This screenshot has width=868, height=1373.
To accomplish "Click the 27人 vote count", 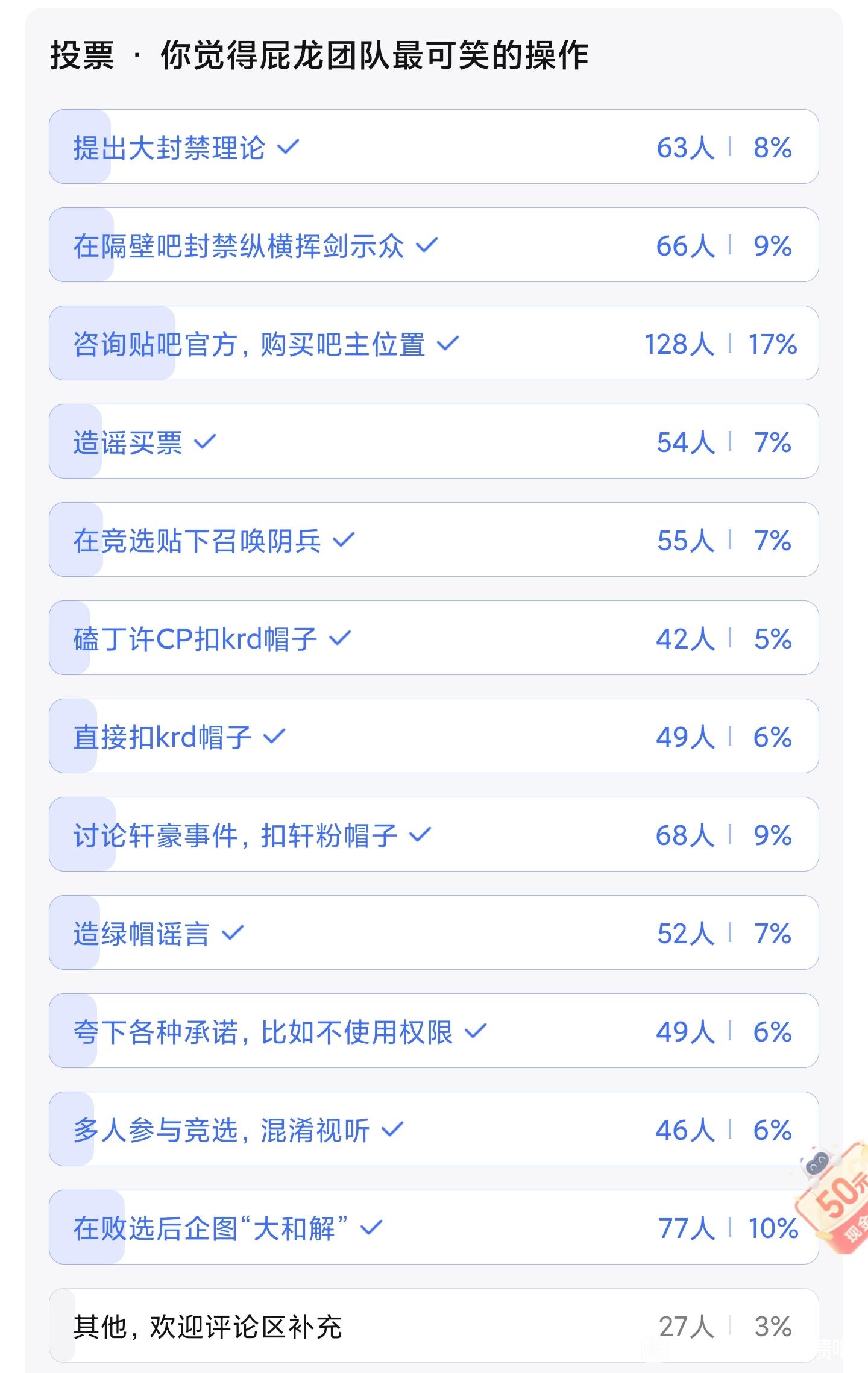I will [x=686, y=1327].
